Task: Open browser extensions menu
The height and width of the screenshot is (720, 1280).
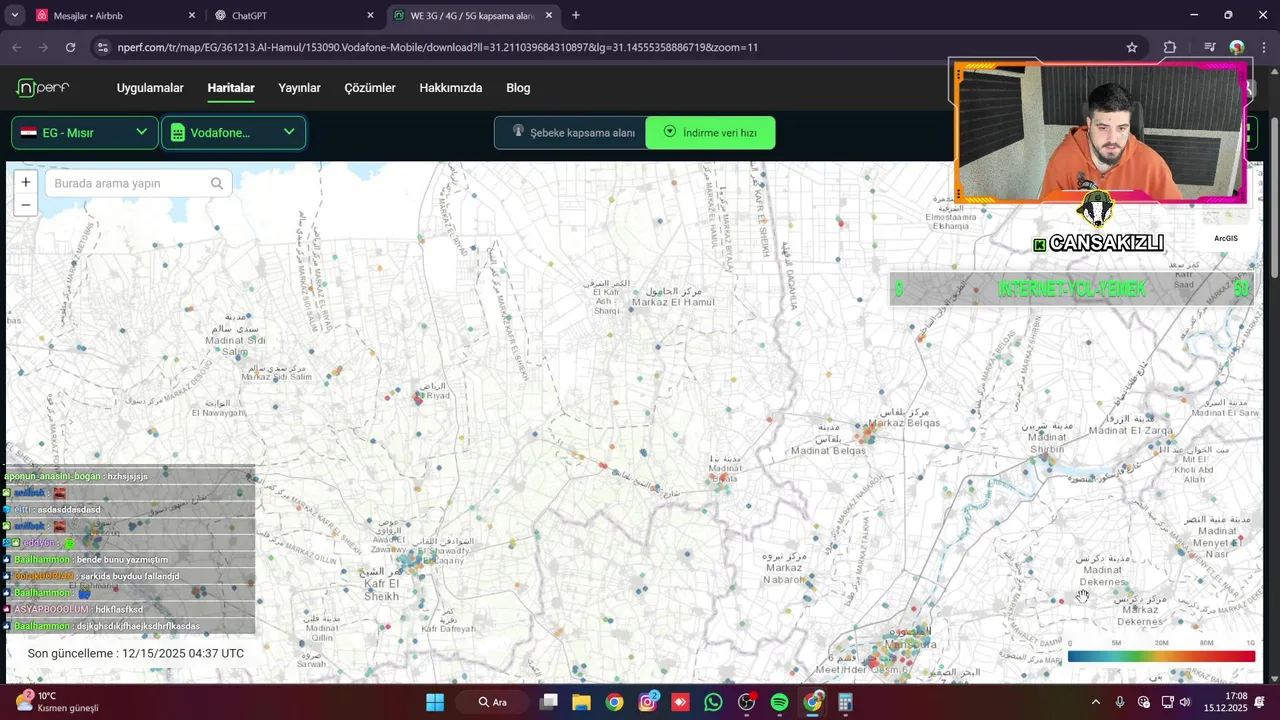Action: pyautogui.click(x=1170, y=47)
